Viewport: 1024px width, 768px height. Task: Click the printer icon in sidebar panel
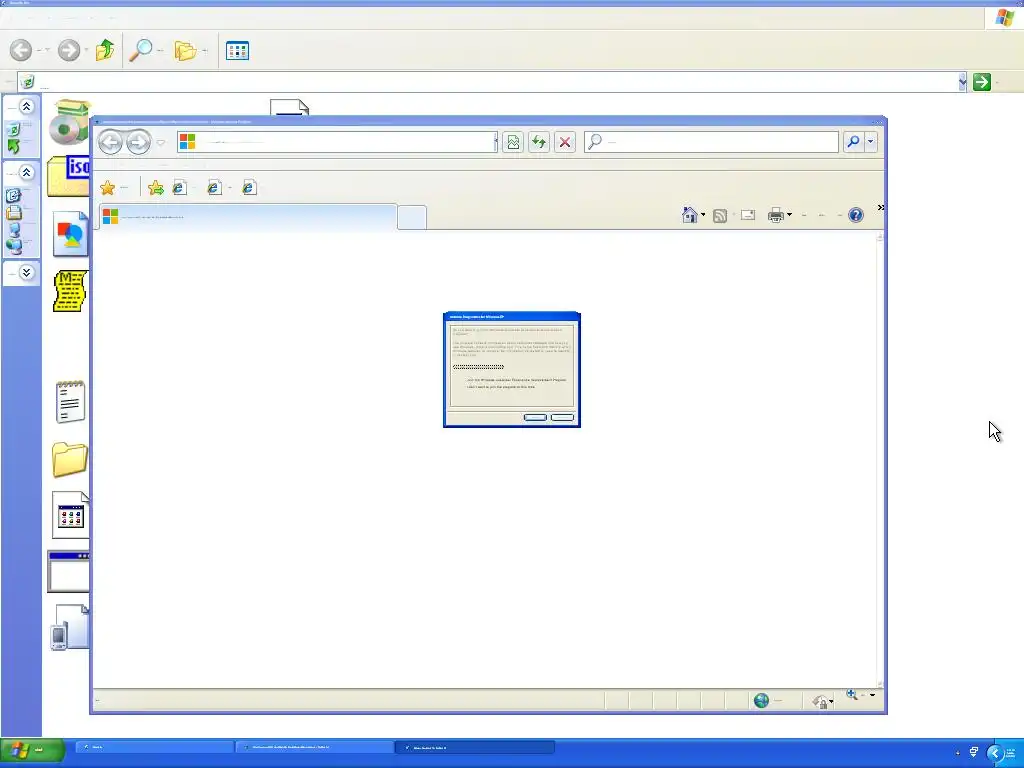14,212
